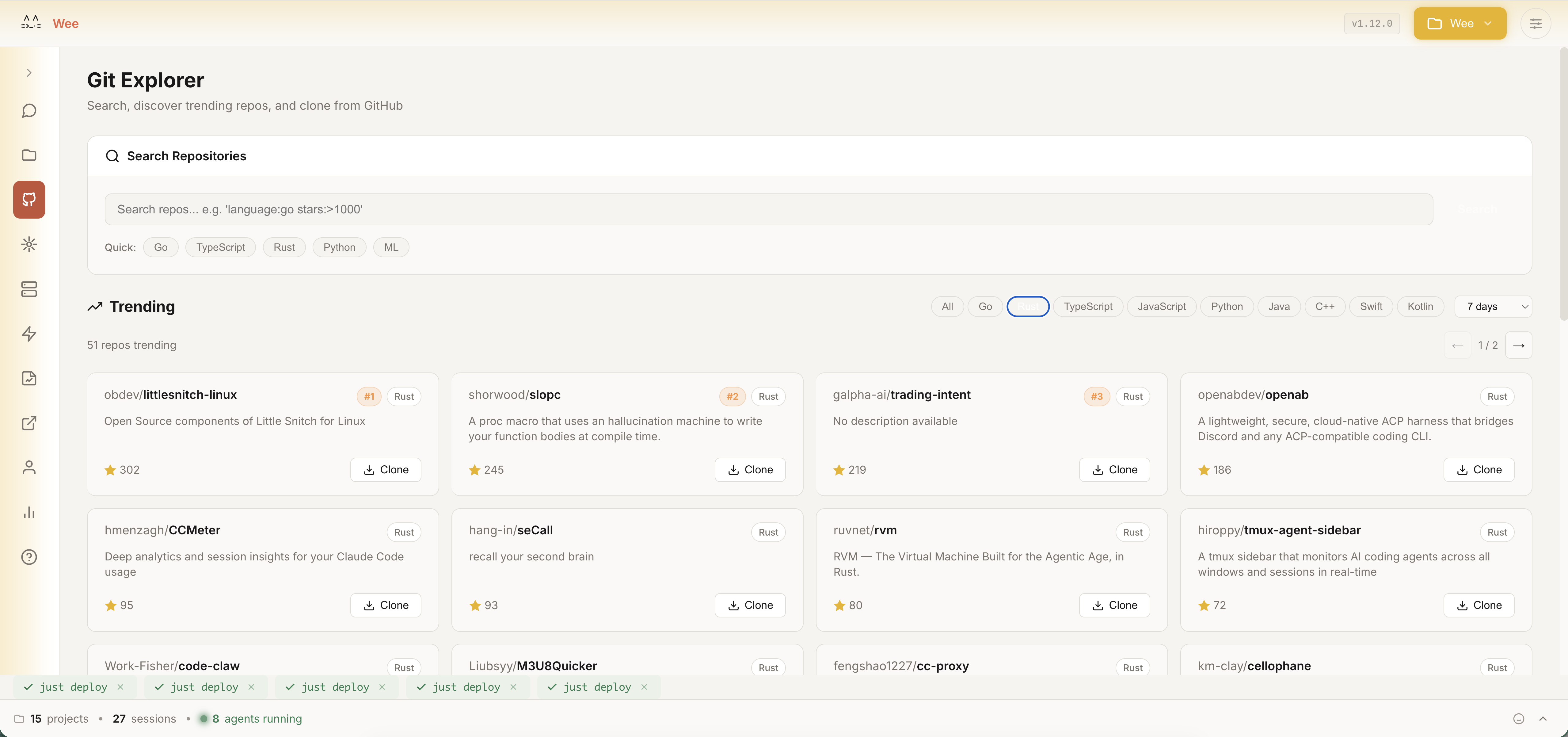This screenshot has height=737, width=1568.
Task: Open the usage statistics bar-chart icon
Action: (29, 512)
